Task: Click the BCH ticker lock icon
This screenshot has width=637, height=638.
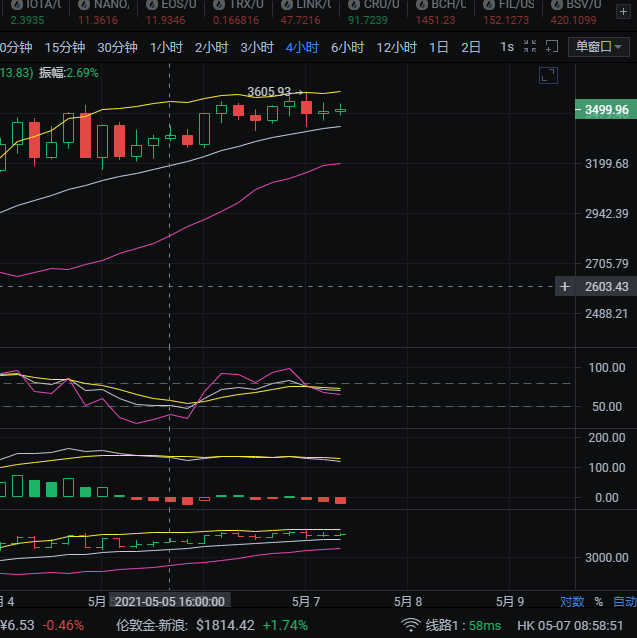Action: (x=420, y=5)
